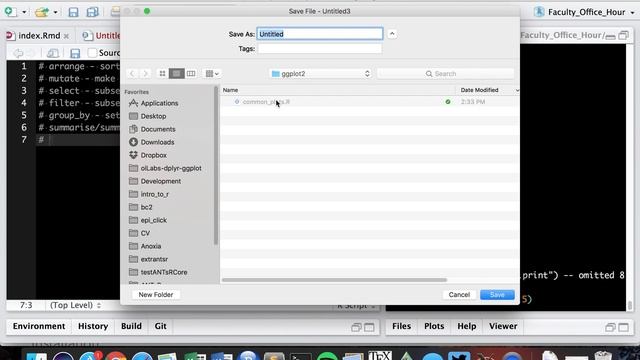The height and width of the screenshot is (360, 640).
Task: Open Desktop in the Favorites sidebar
Action: click(x=153, y=116)
